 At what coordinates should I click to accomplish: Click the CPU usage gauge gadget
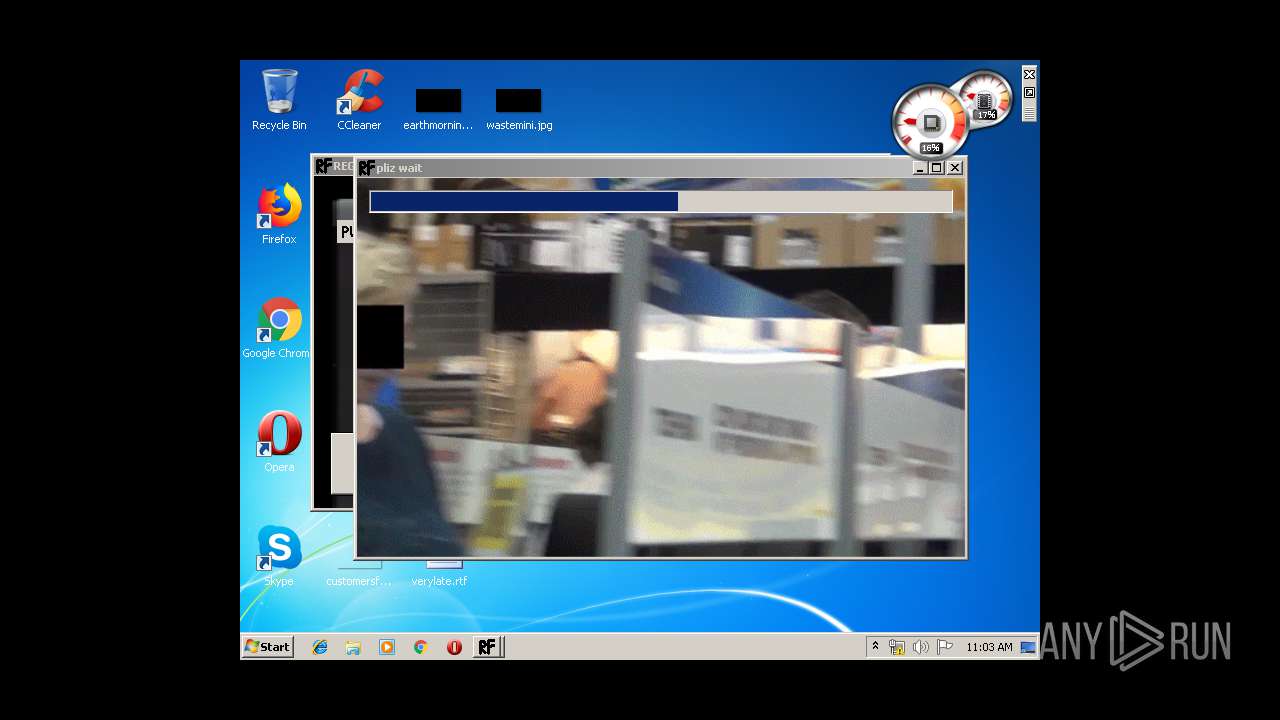[x=930, y=121]
